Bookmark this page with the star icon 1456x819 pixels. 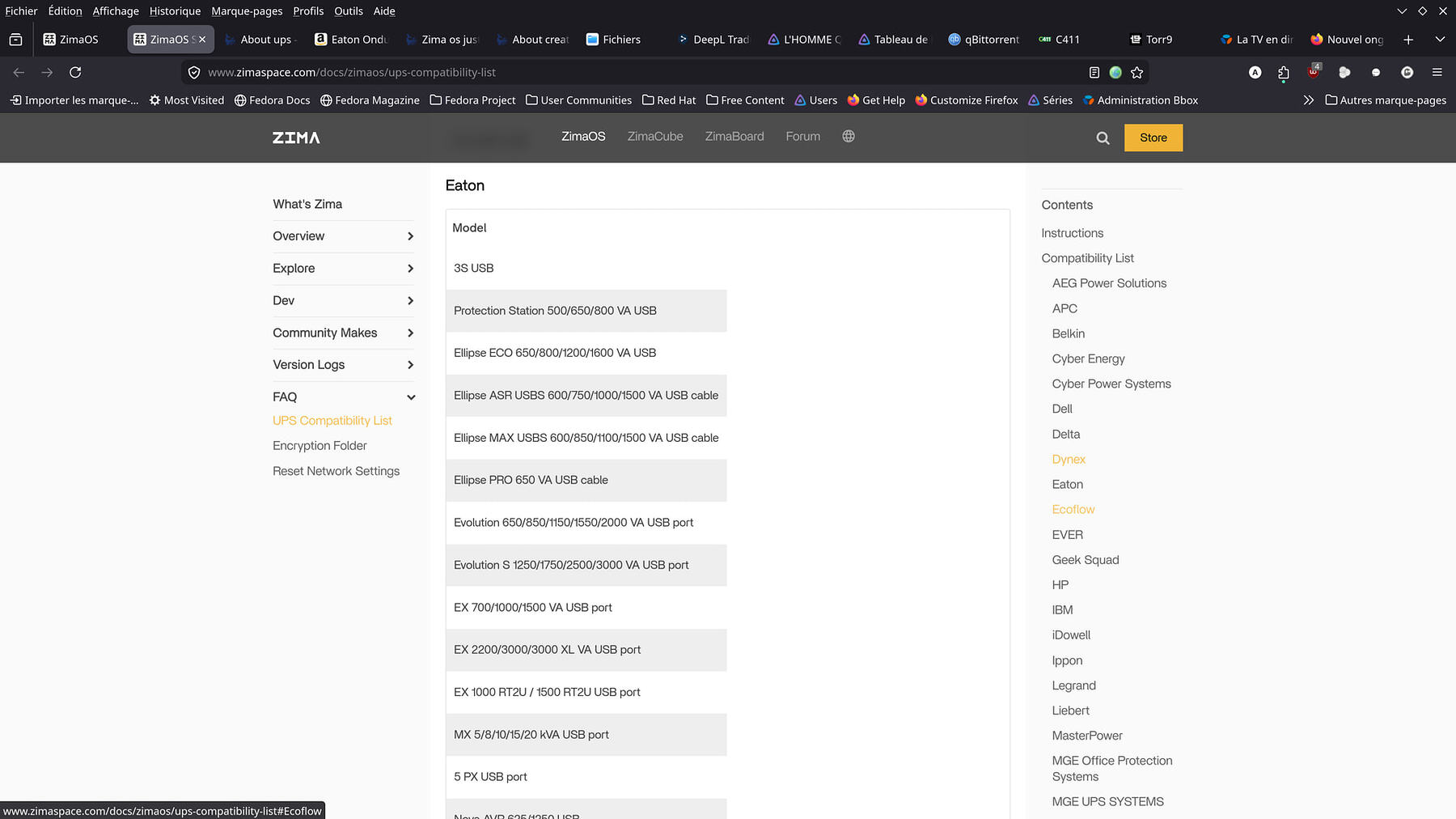pos(1137,73)
